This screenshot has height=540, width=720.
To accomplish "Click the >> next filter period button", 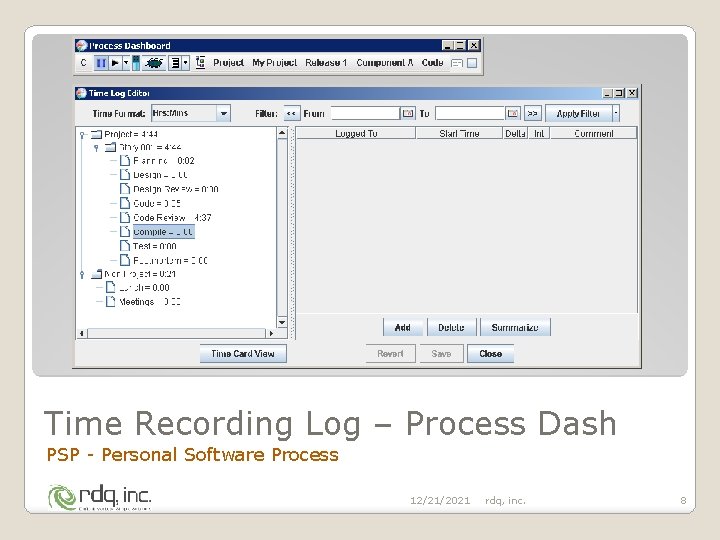I will (x=533, y=113).
